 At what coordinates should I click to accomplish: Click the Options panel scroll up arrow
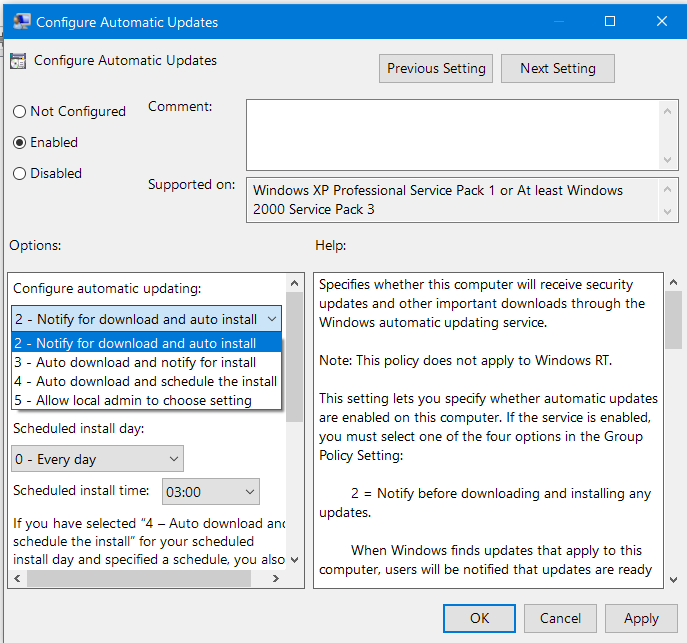click(295, 283)
